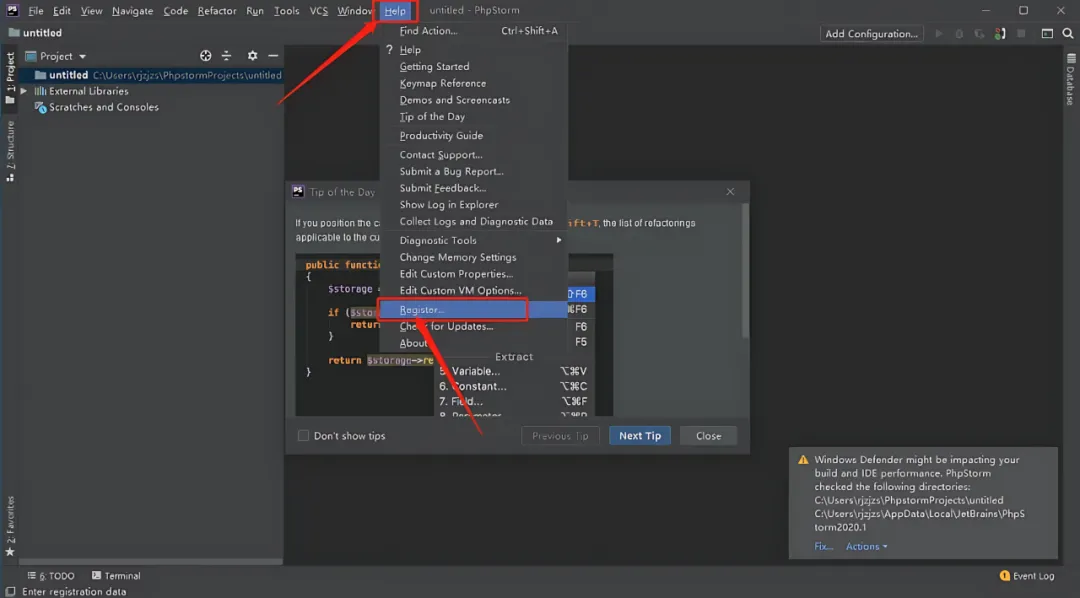This screenshot has width=1080, height=598.
Task: Choose Keymap Reference menu entry
Action: (473, 83)
